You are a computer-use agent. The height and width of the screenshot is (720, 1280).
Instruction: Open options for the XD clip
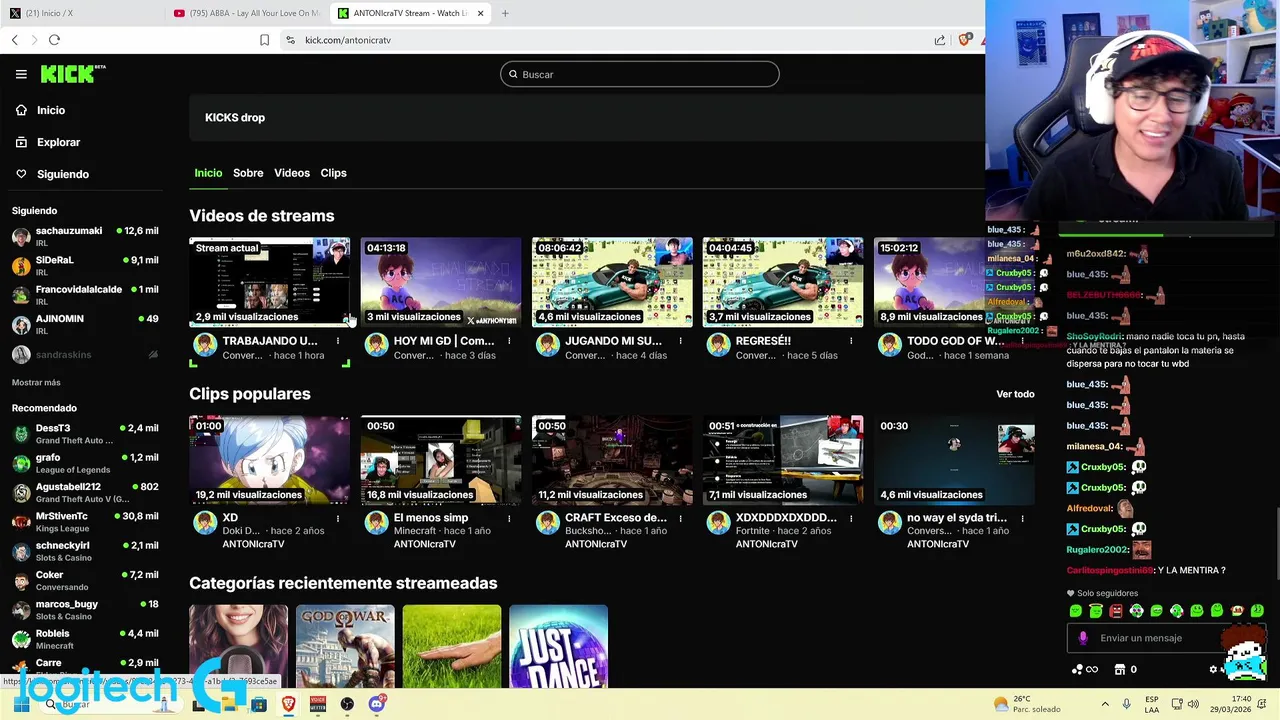point(338,518)
